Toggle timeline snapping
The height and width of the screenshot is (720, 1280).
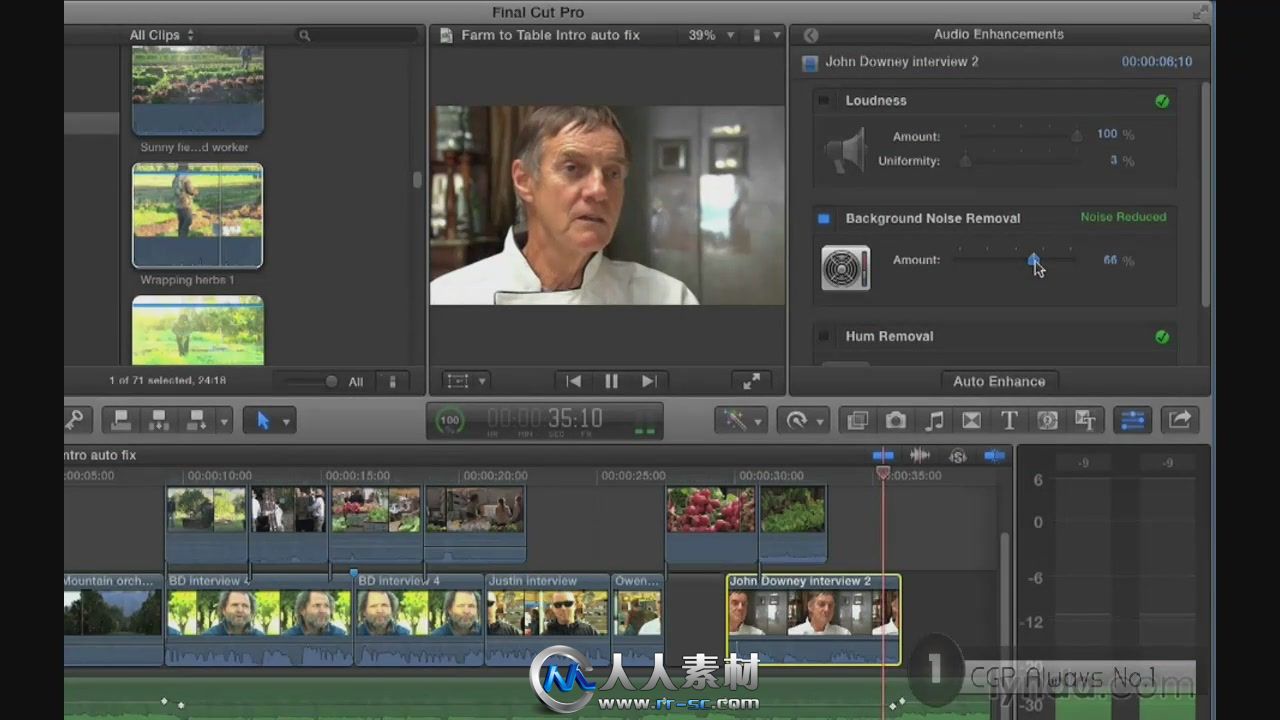click(994, 455)
